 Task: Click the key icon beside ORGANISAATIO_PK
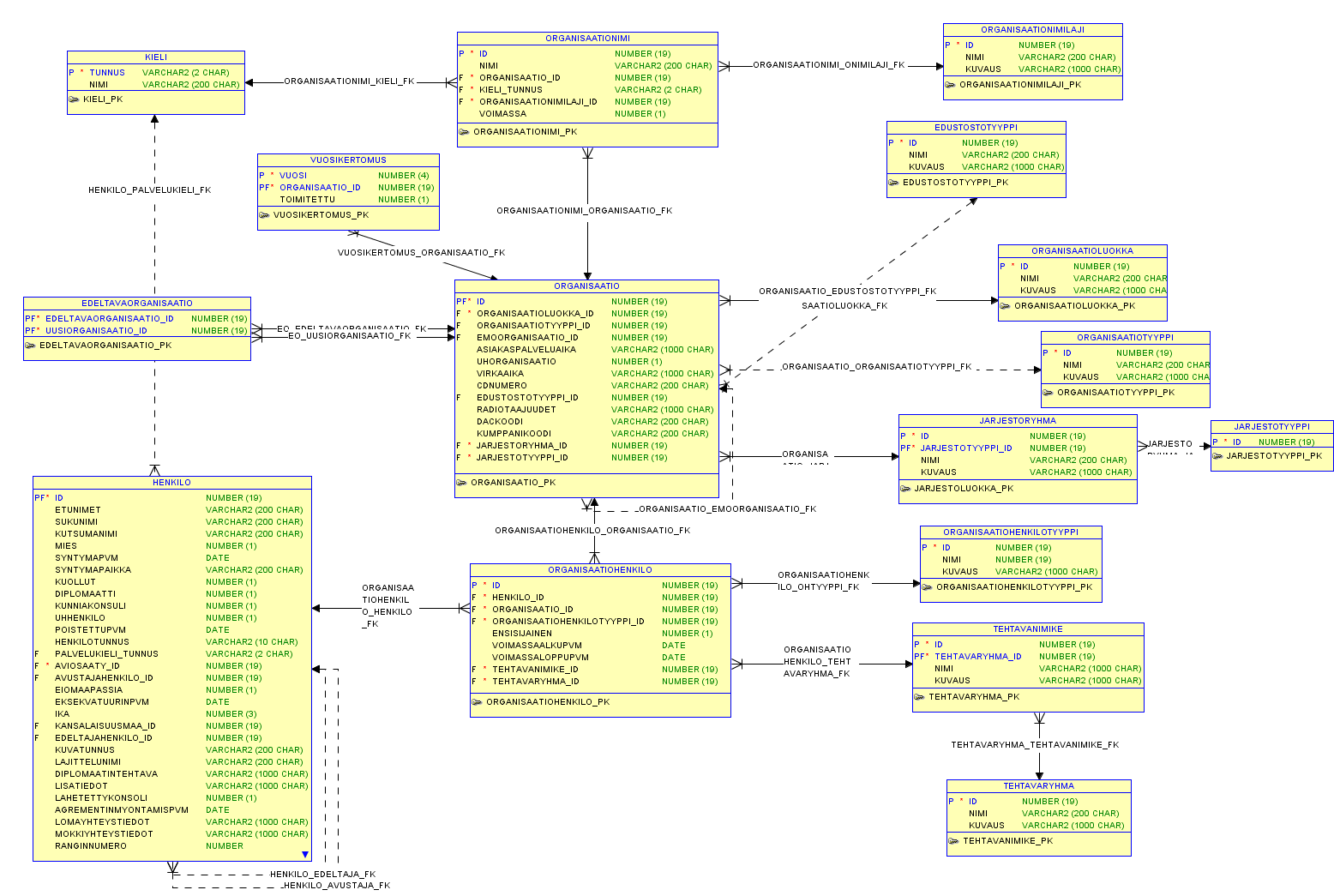461,483
